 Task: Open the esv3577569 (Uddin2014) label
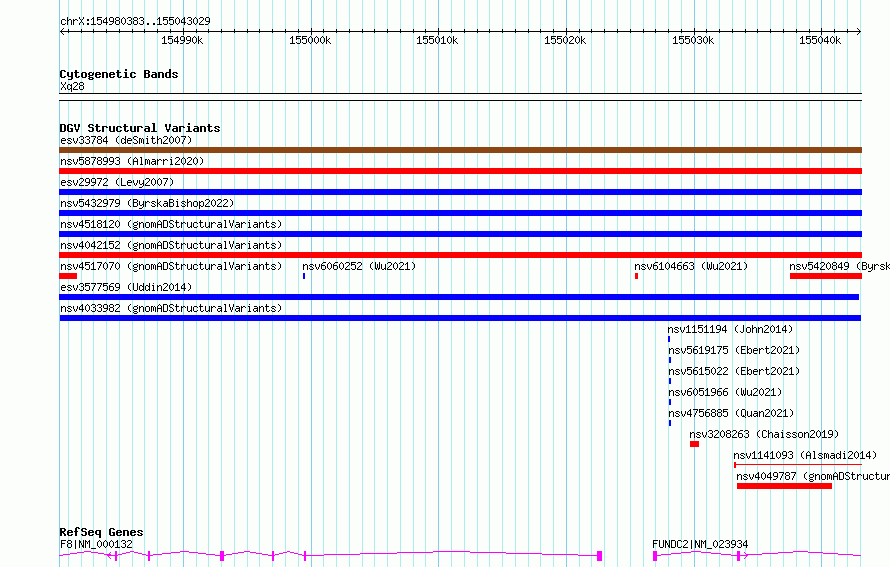click(x=126, y=287)
